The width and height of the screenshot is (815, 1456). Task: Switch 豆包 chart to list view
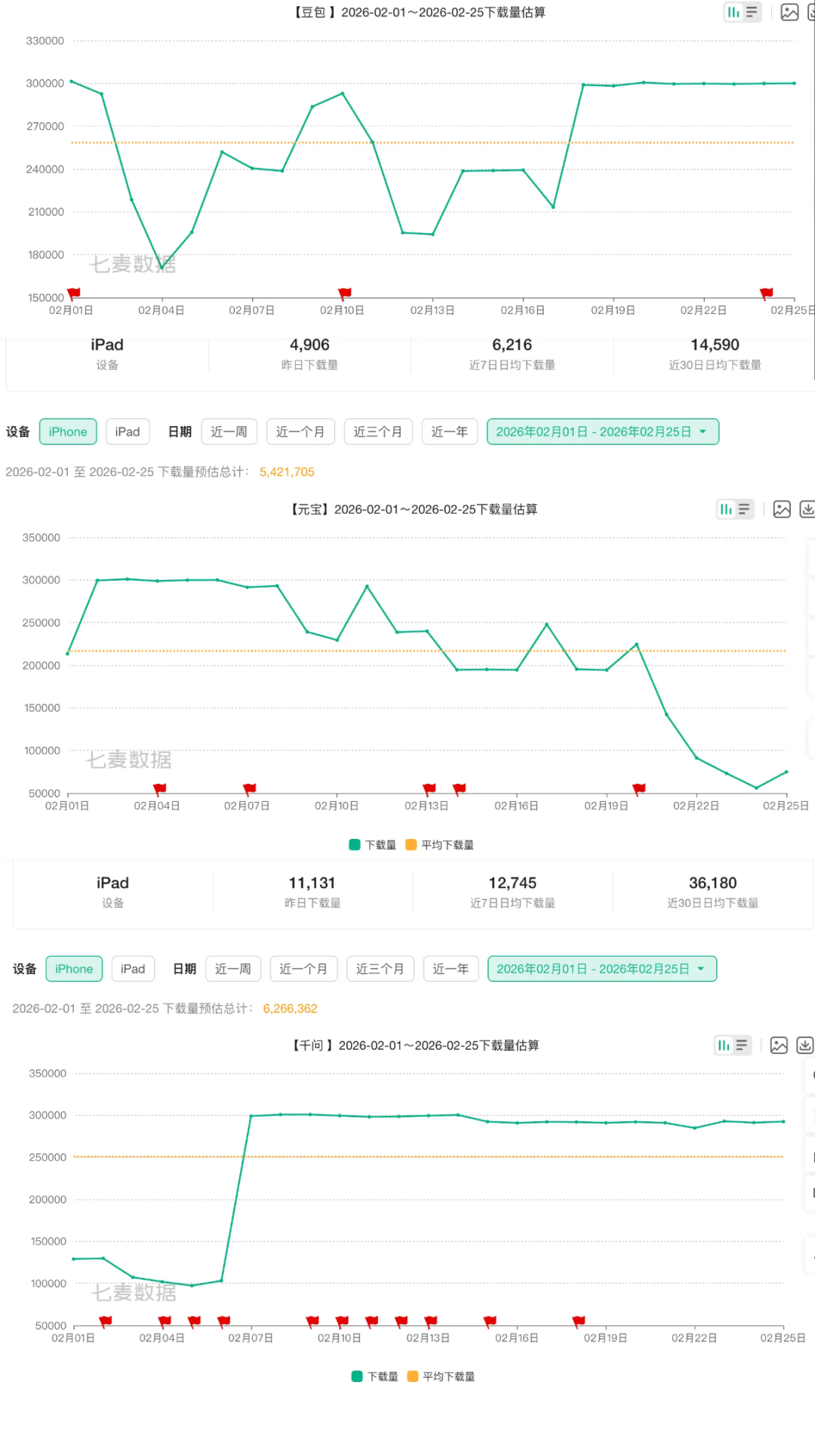(752, 12)
